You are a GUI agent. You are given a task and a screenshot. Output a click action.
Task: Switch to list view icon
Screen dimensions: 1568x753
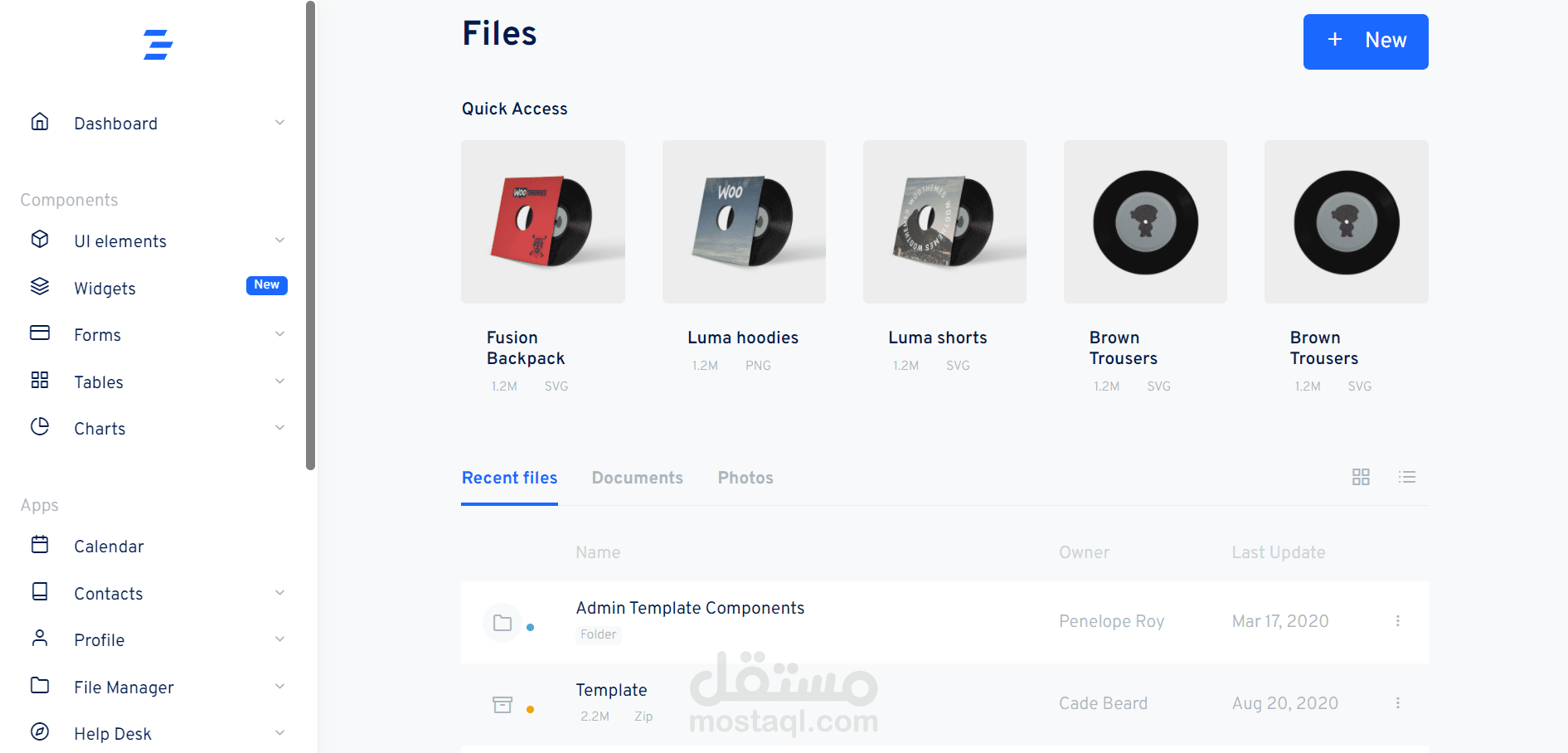tap(1407, 477)
